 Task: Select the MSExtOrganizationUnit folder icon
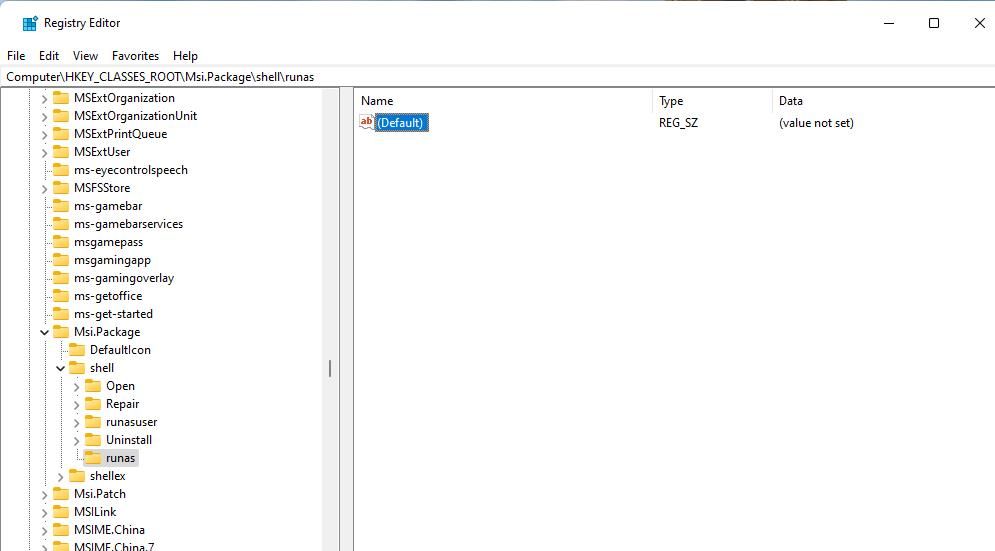tap(61, 116)
